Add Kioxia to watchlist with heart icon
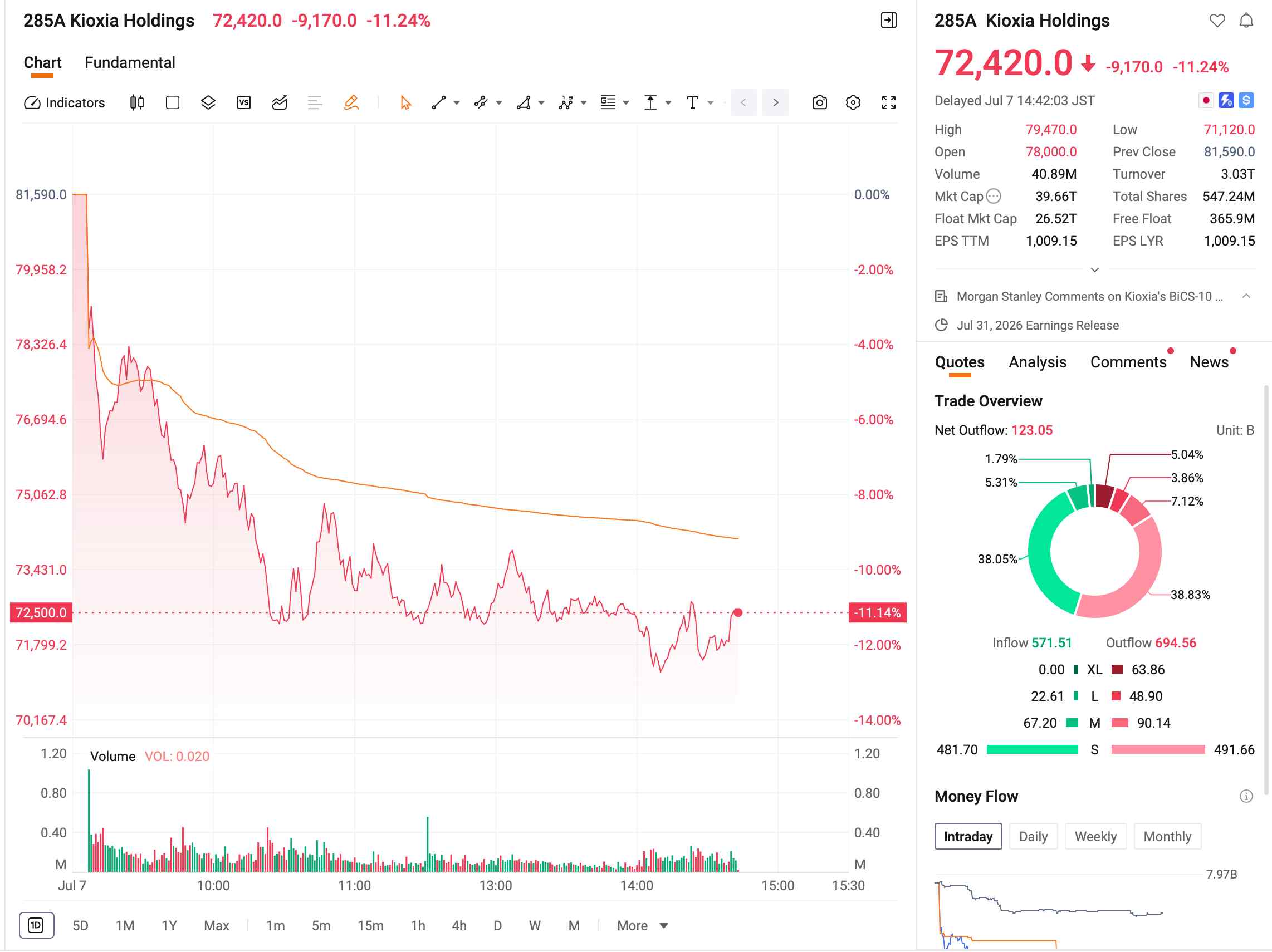1272x952 pixels. (x=1217, y=21)
